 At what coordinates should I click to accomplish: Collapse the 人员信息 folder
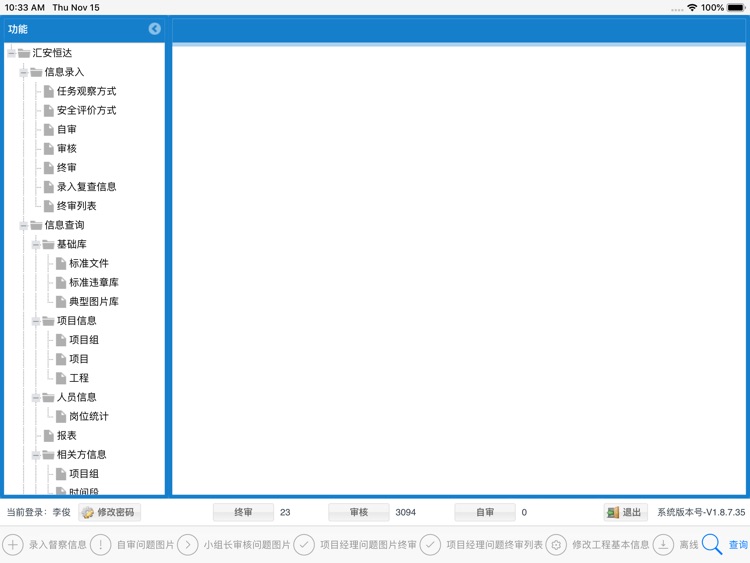(x=36, y=397)
